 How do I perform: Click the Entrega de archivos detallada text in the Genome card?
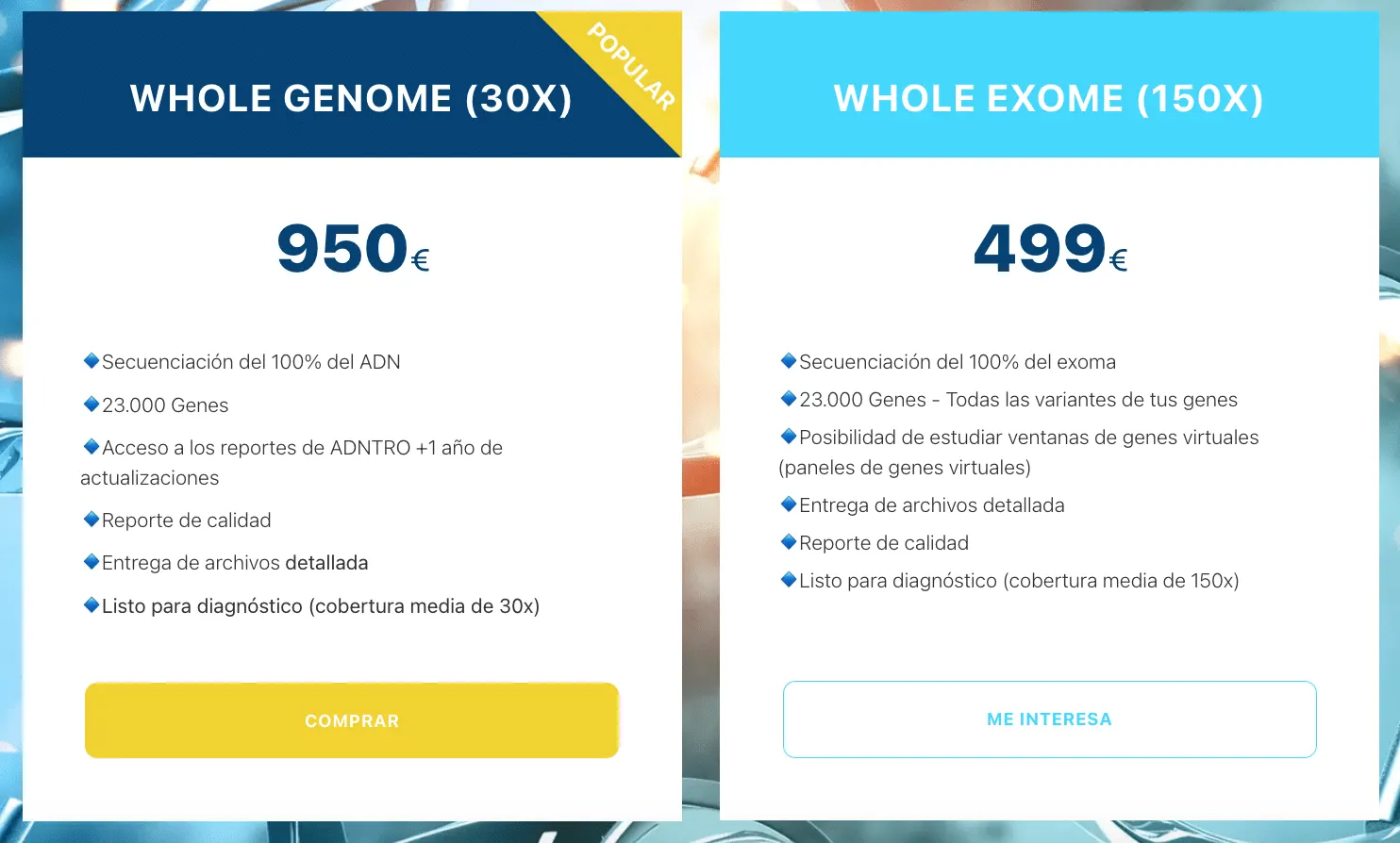click(235, 563)
